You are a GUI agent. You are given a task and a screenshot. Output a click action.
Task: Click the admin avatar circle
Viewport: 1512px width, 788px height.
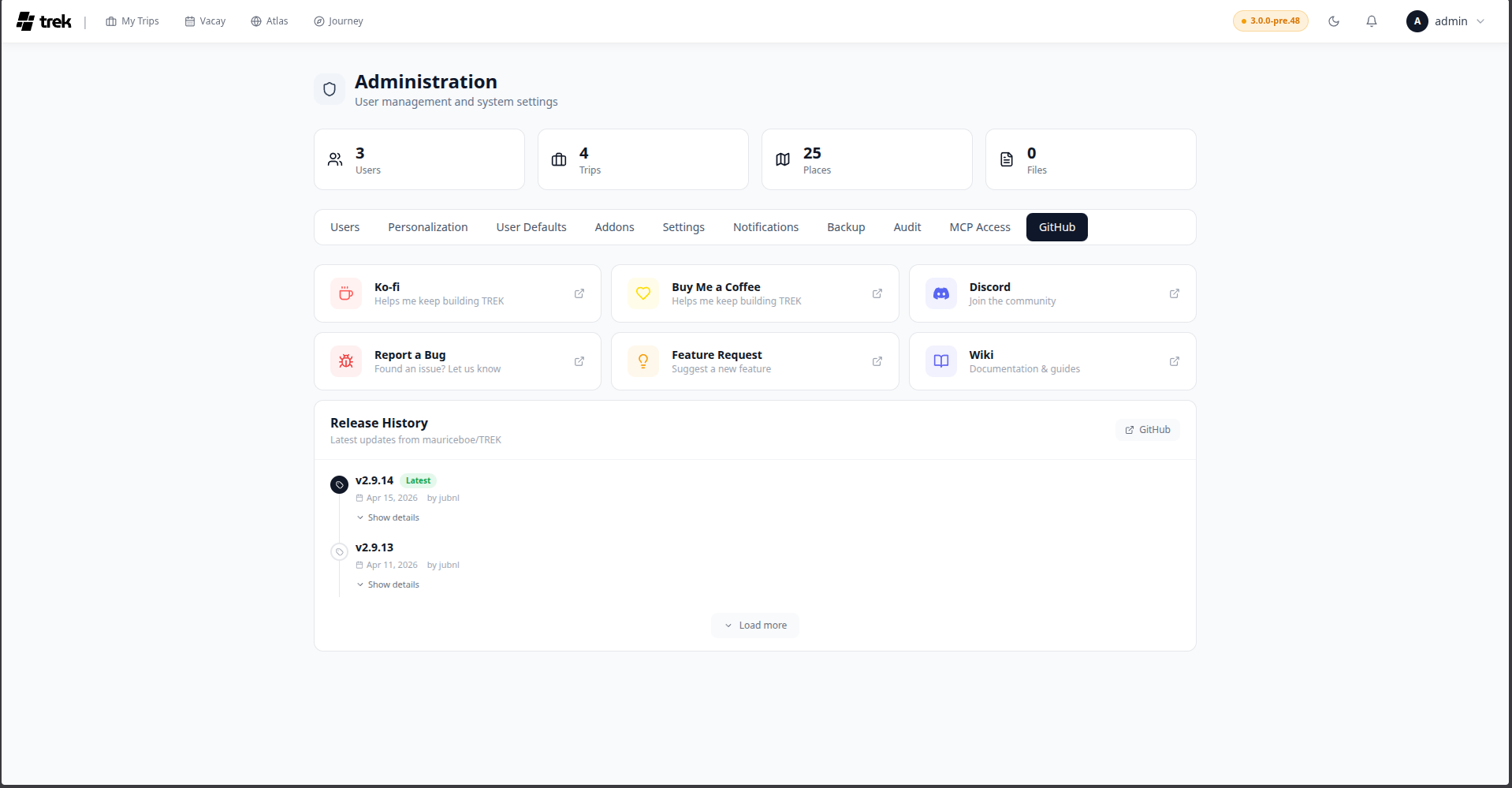tap(1417, 21)
